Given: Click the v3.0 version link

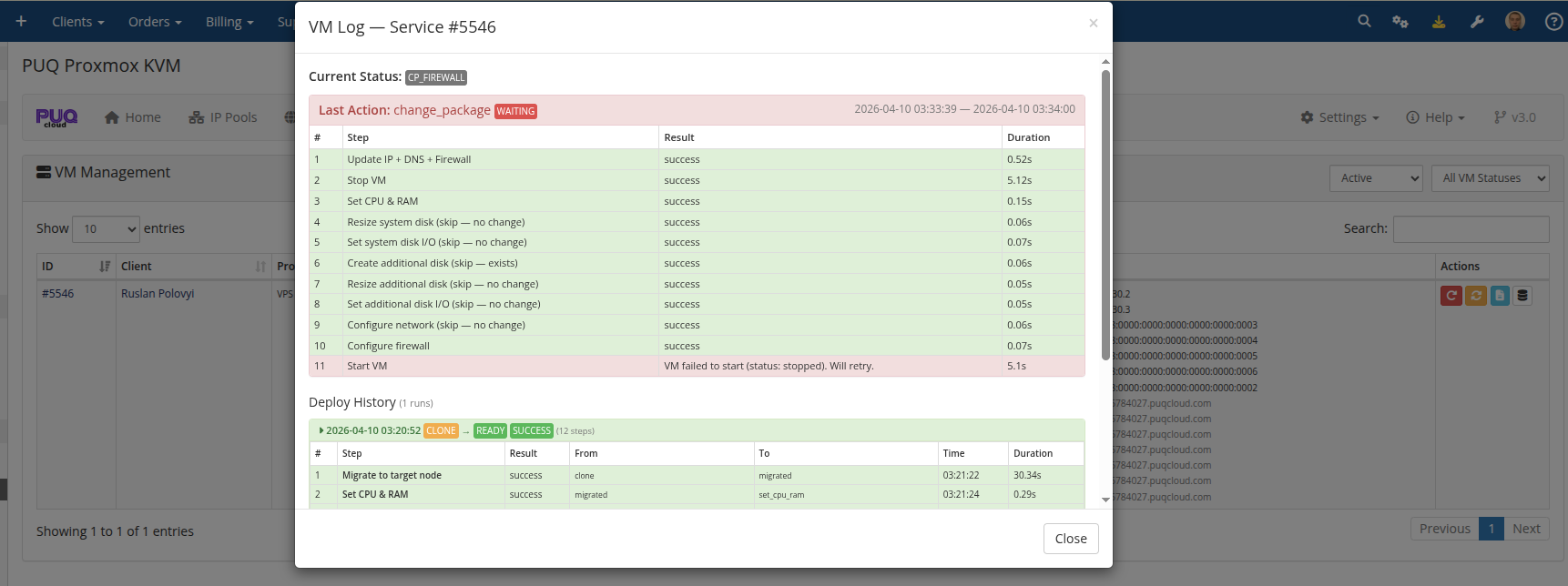Looking at the screenshot, I should 1515,117.
